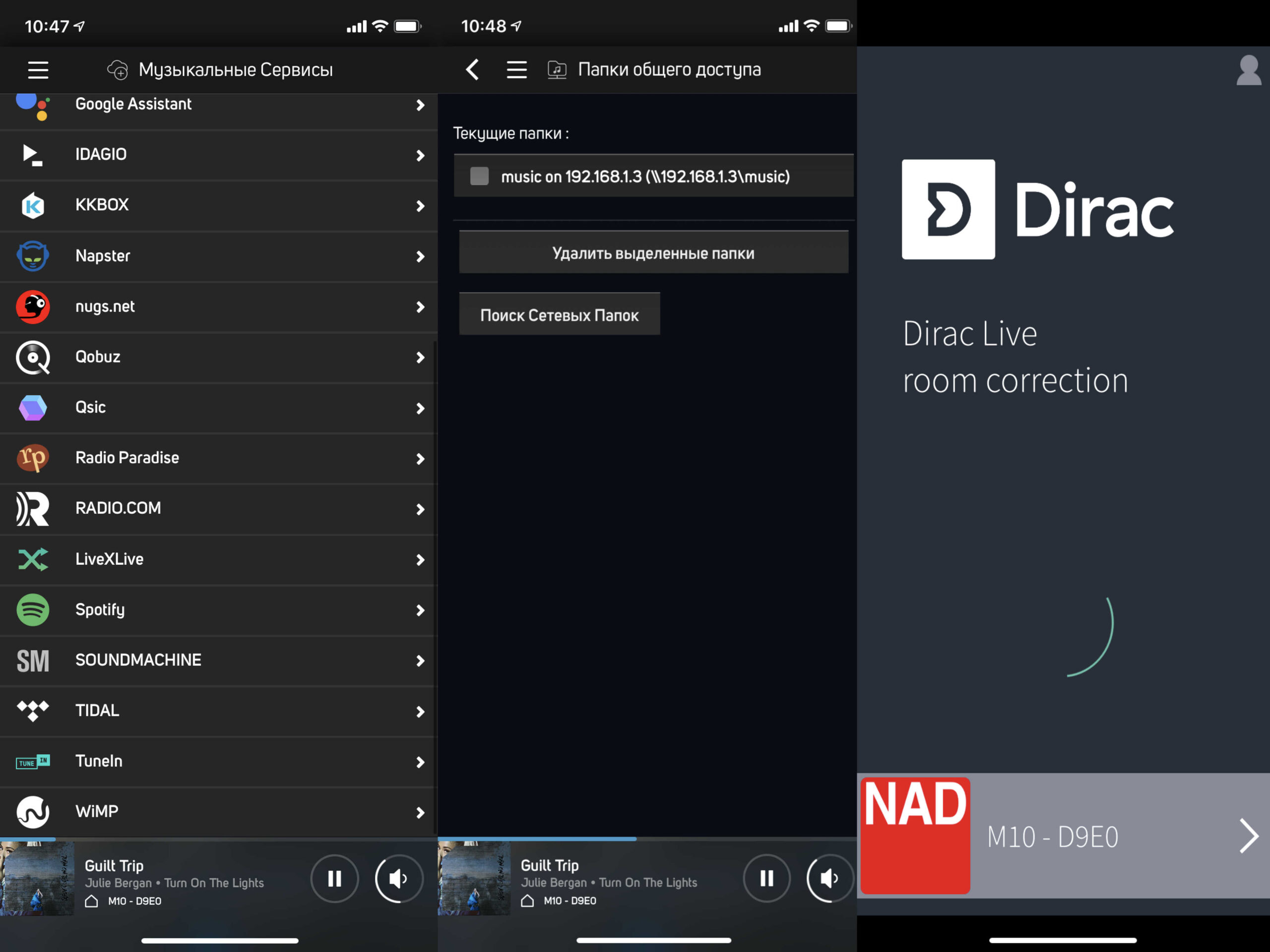Viewport: 1270px width, 952px height.
Task: Expand the KKBOX row chevron
Action: 420,206
